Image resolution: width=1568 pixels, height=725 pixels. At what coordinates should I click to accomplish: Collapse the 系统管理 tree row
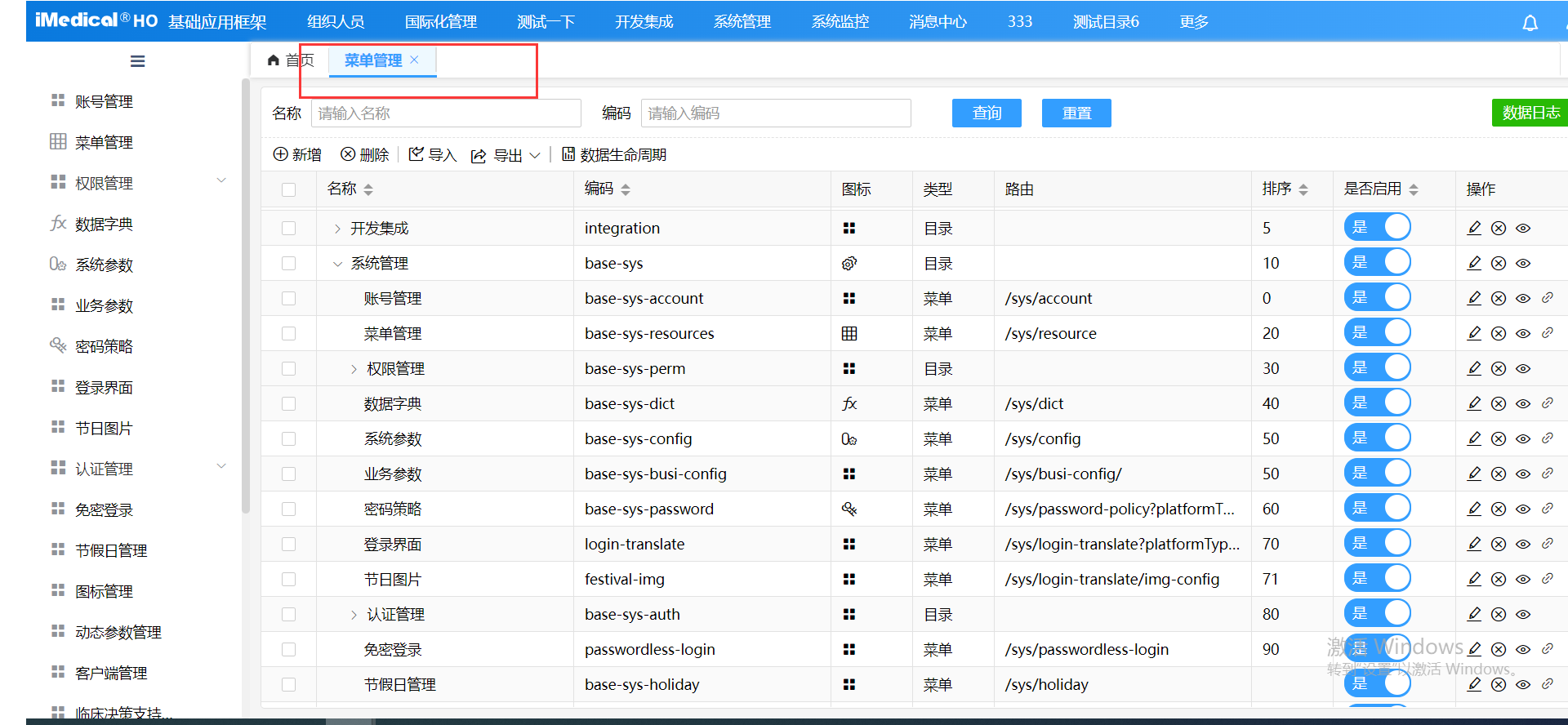[337, 264]
